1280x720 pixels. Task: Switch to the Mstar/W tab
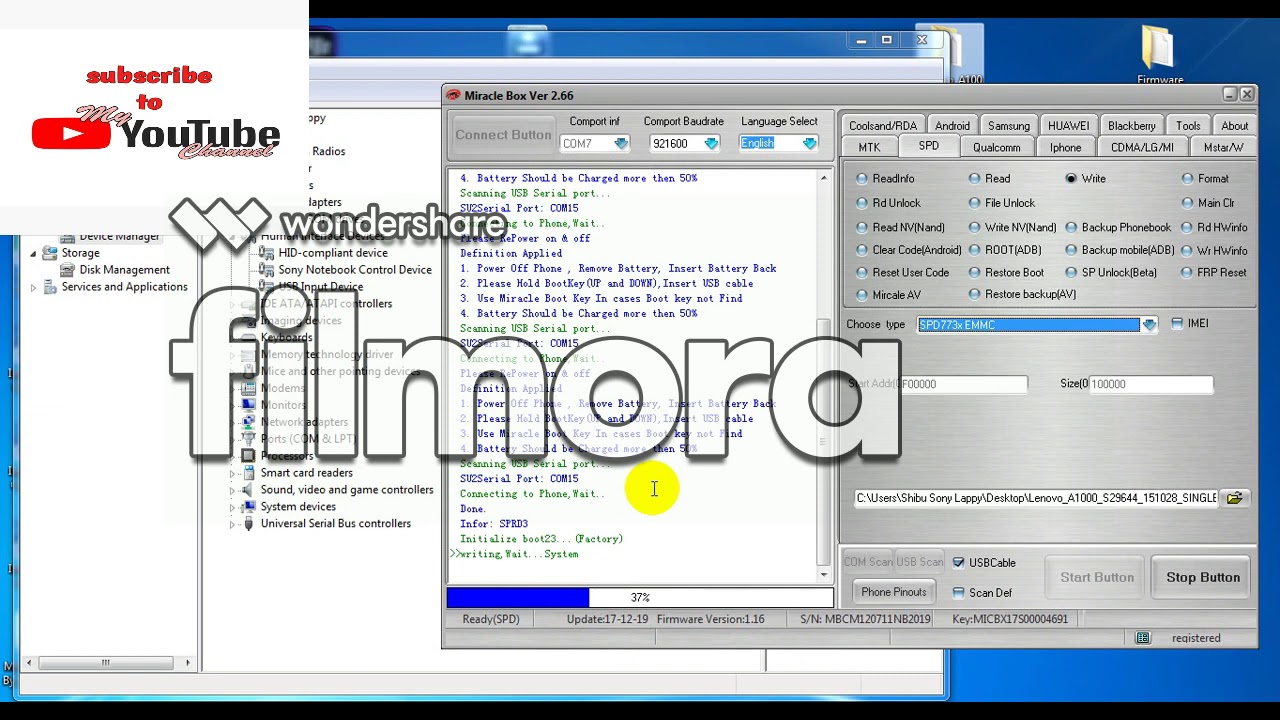pos(1223,147)
